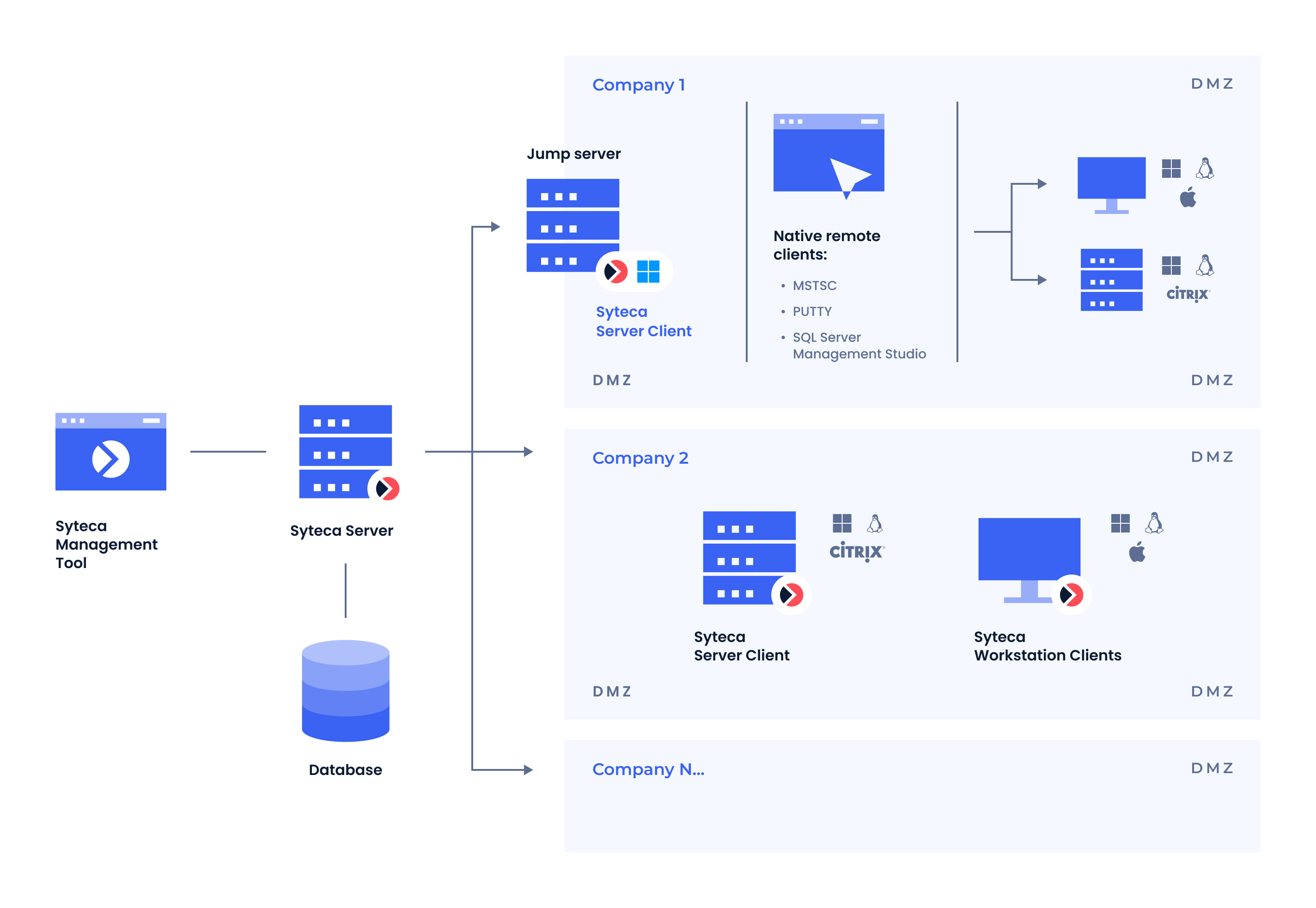Click the Citrix logo in Company 2
The width and height of the screenshot is (1316, 908).
tap(856, 551)
